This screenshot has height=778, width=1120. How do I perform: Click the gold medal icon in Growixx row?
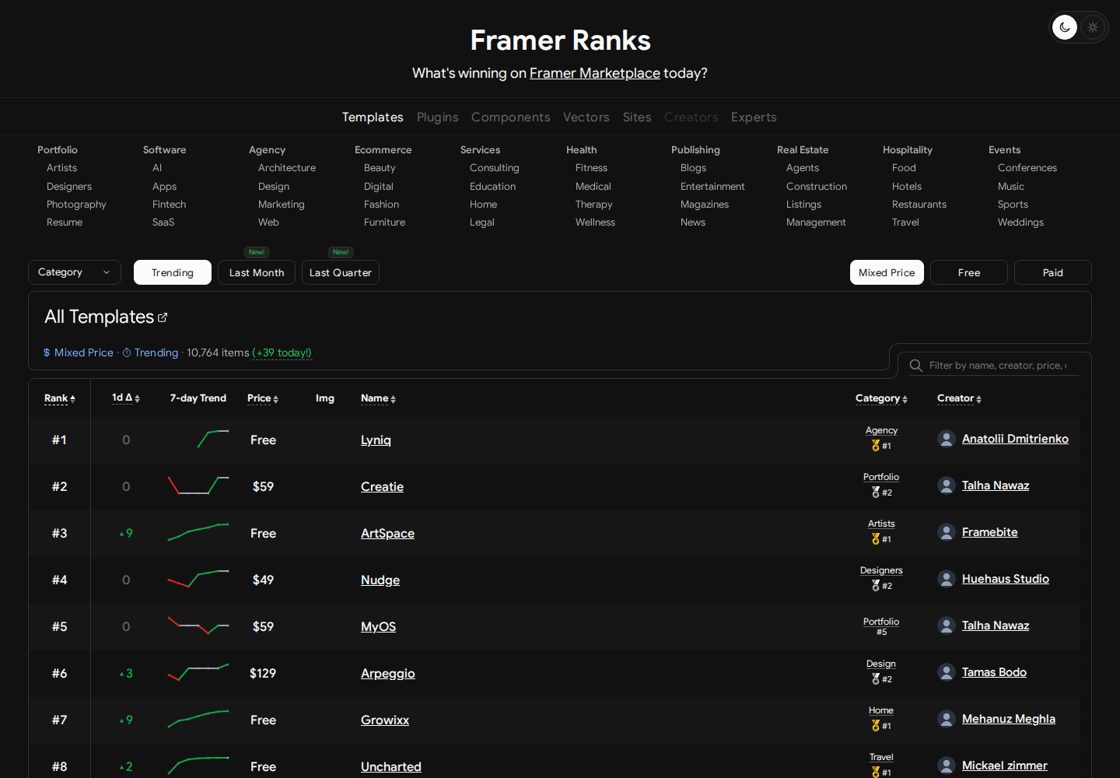point(875,725)
